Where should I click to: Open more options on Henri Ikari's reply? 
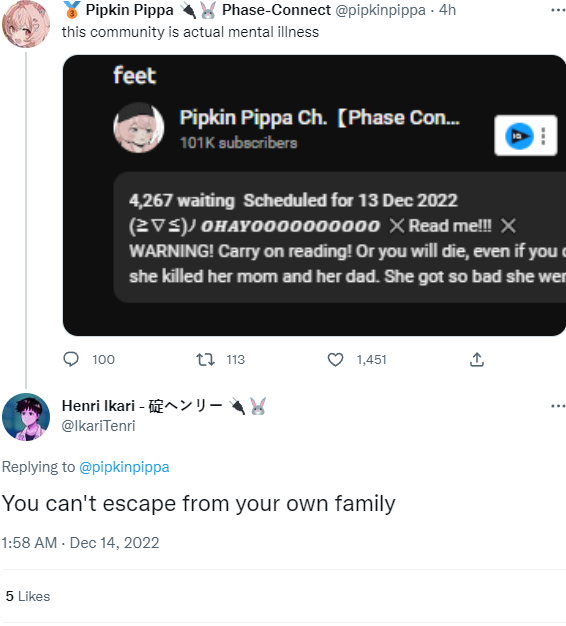coord(558,406)
